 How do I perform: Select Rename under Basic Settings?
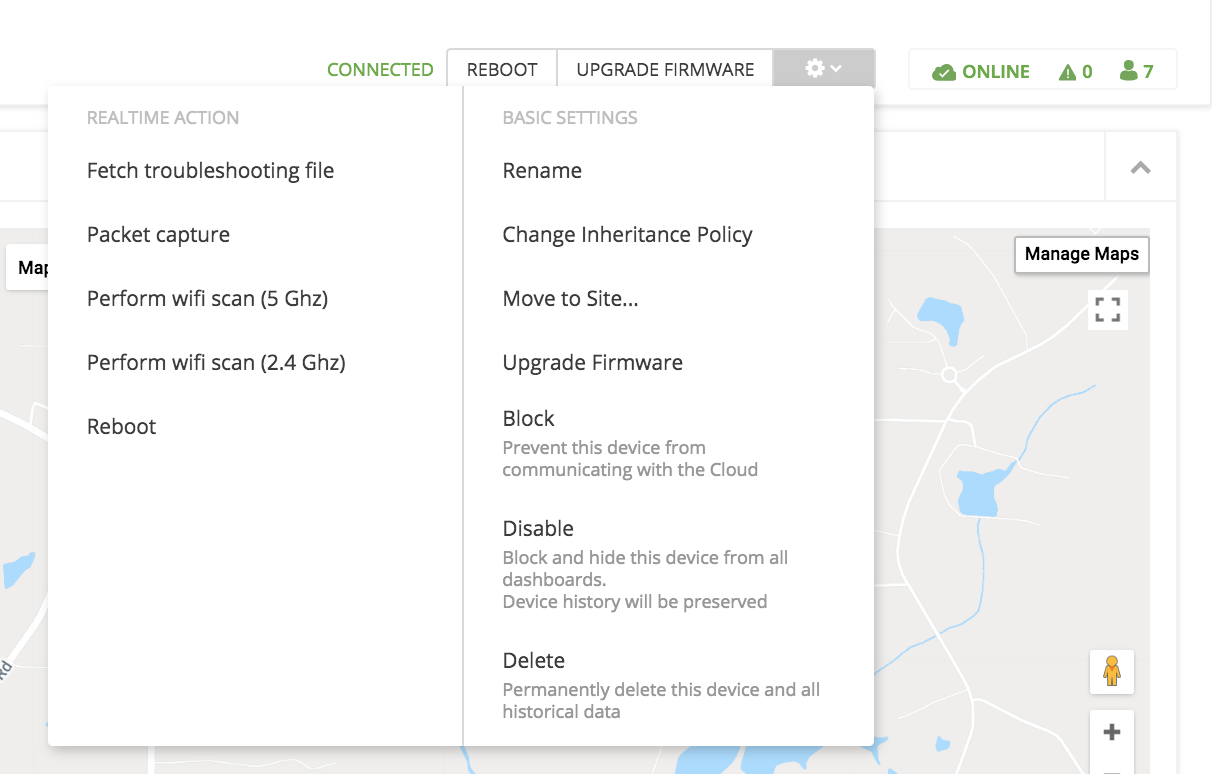click(x=542, y=171)
